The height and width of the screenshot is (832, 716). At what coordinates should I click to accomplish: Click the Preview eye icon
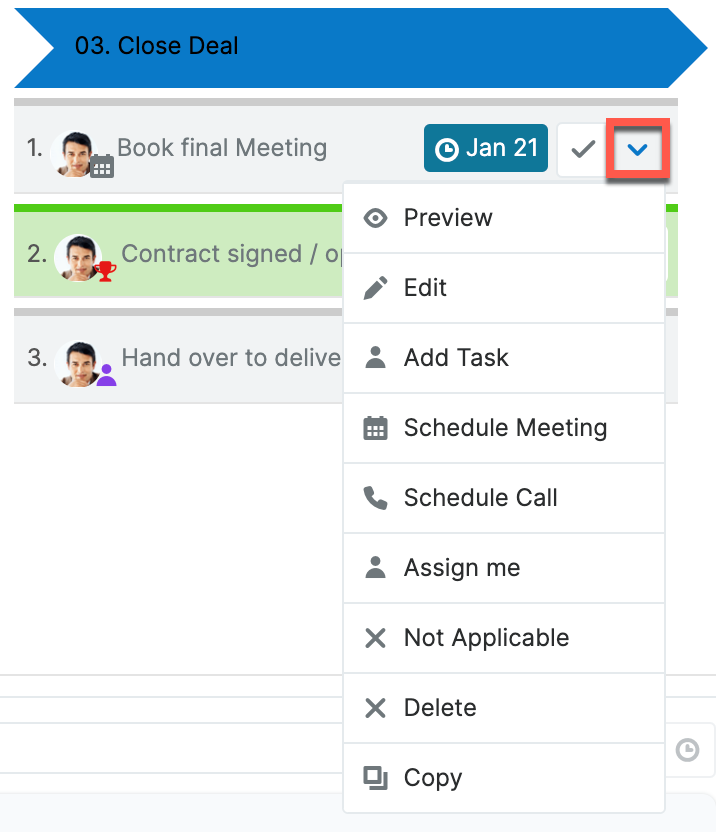coord(375,218)
